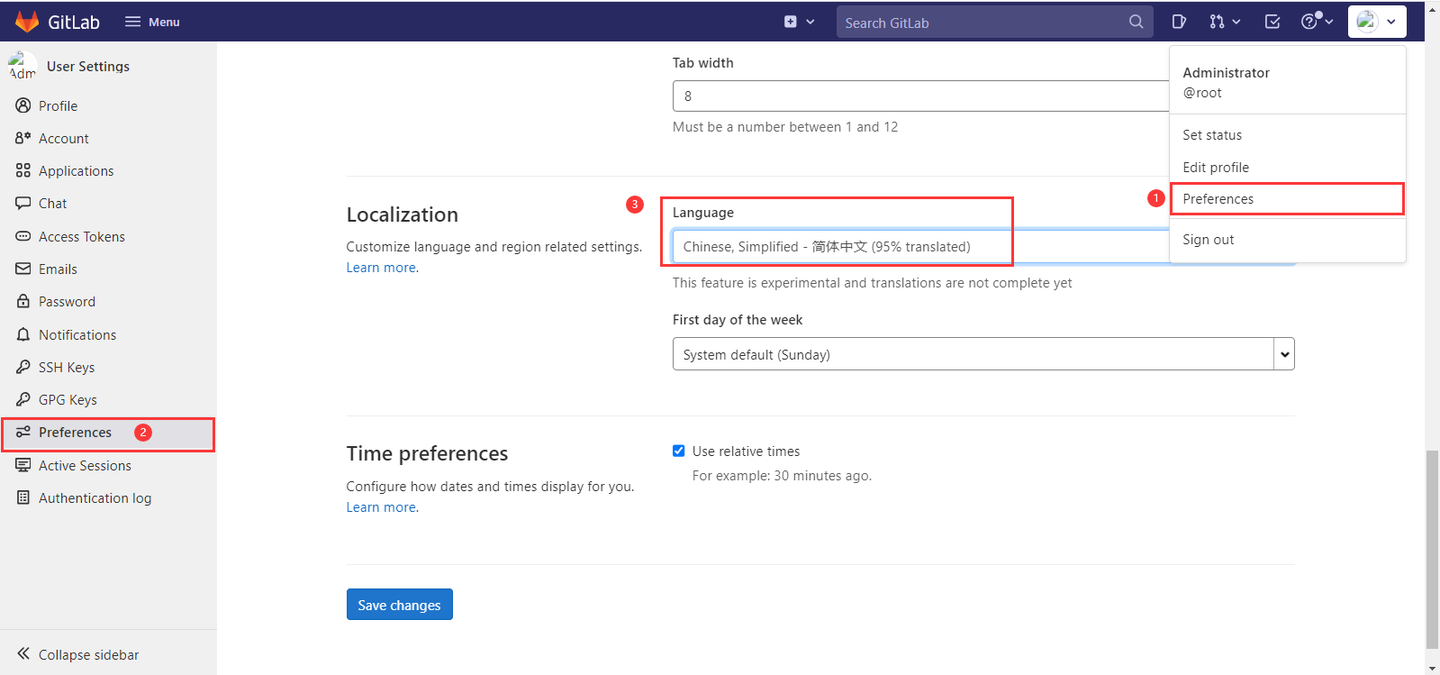The image size is (1440, 675).
Task: Select Sign out from user menu
Action: point(1208,240)
